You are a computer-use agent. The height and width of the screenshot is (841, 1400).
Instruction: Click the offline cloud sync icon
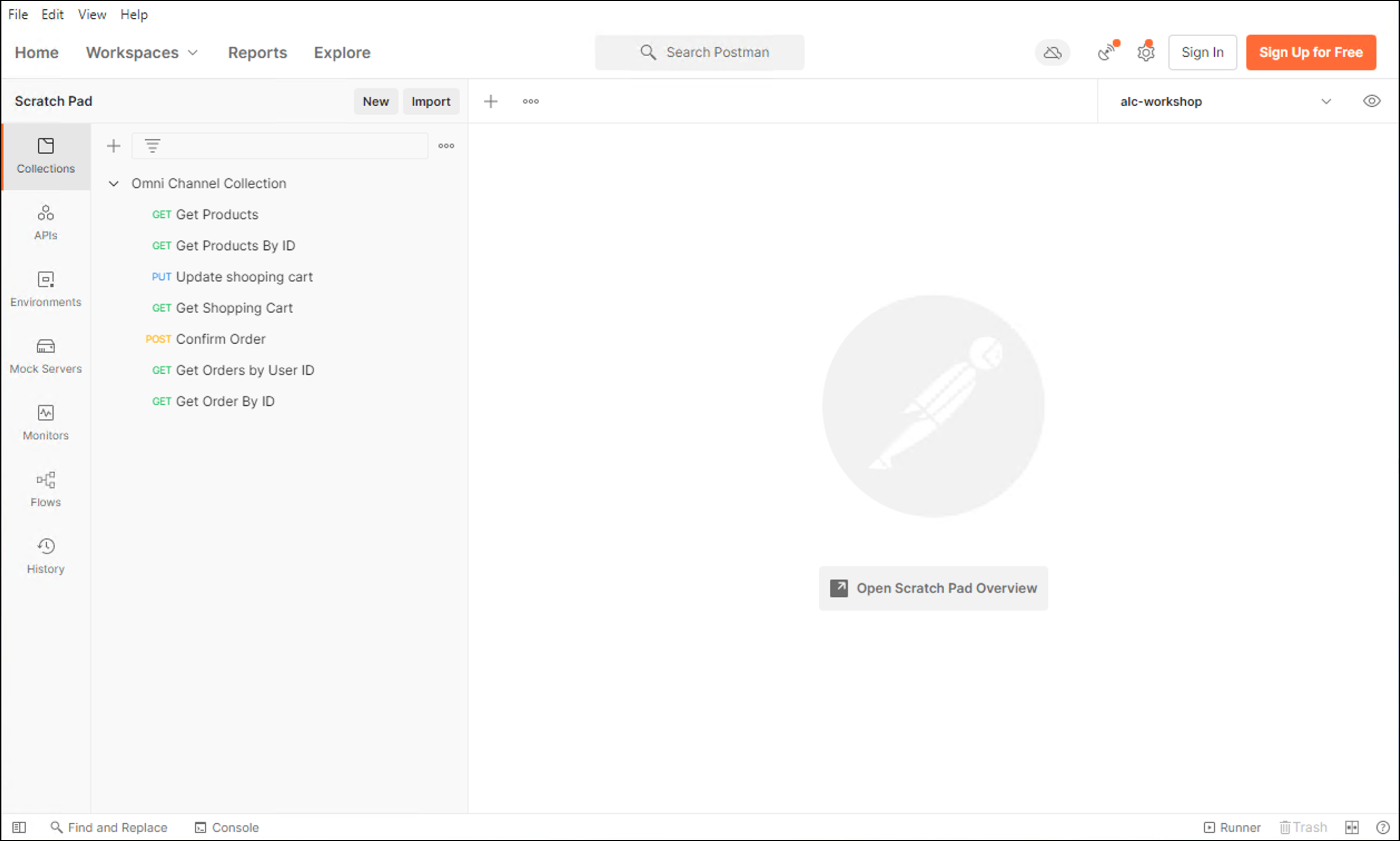(x=1052, y=53)
